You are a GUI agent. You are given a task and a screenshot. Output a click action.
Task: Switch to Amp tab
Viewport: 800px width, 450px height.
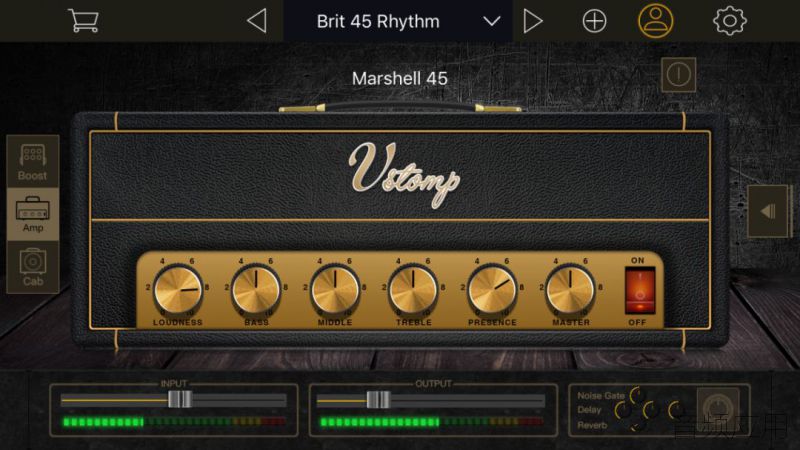[x=33, y=214]
